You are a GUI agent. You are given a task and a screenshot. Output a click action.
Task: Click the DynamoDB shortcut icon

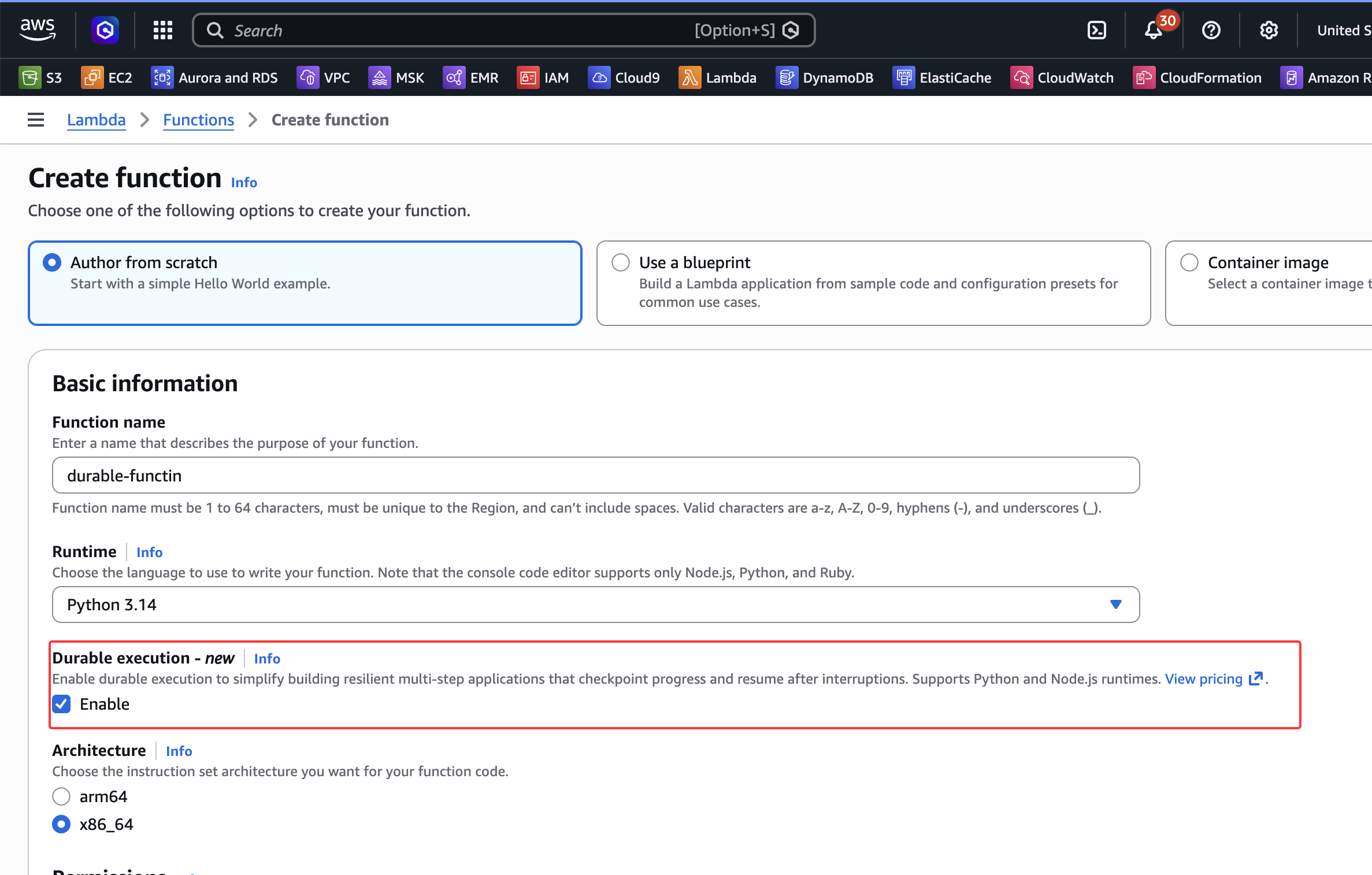click(786, 77)
